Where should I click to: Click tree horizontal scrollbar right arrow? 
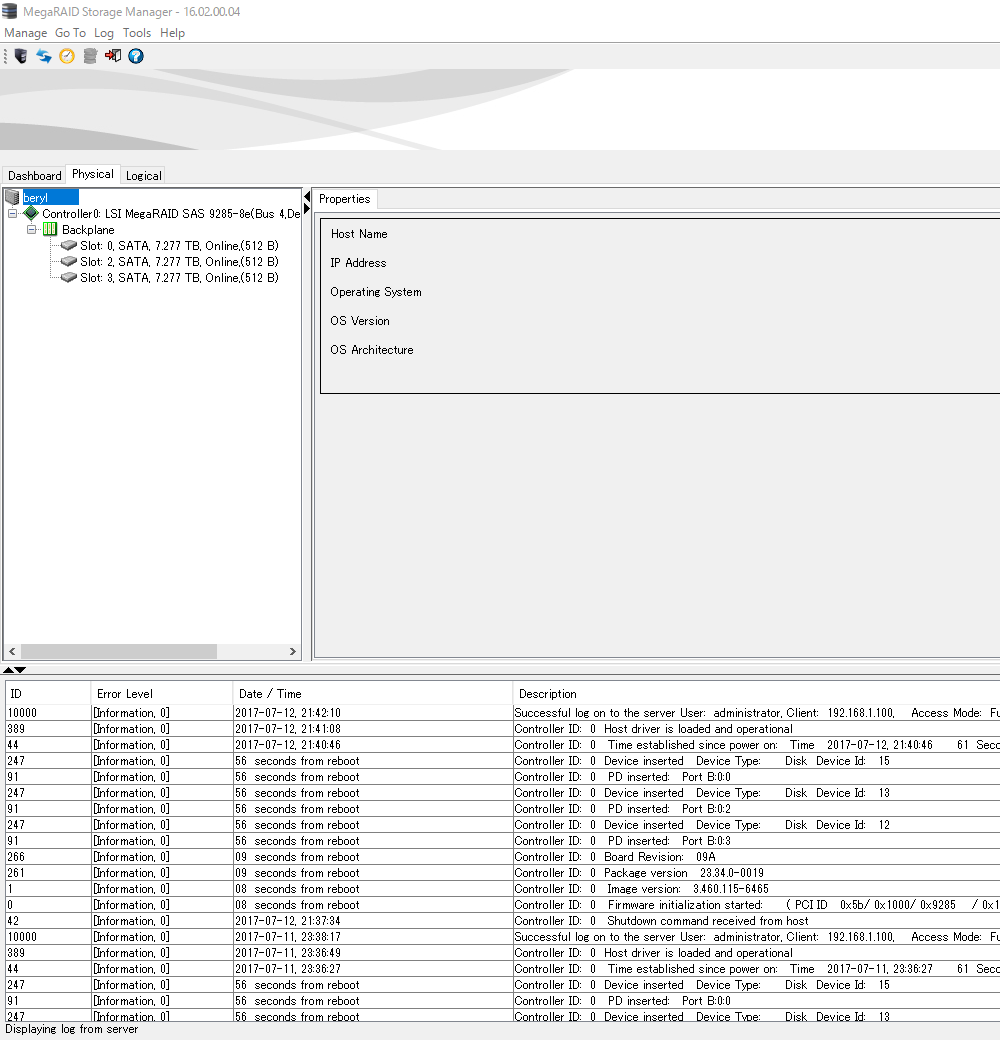292,651
